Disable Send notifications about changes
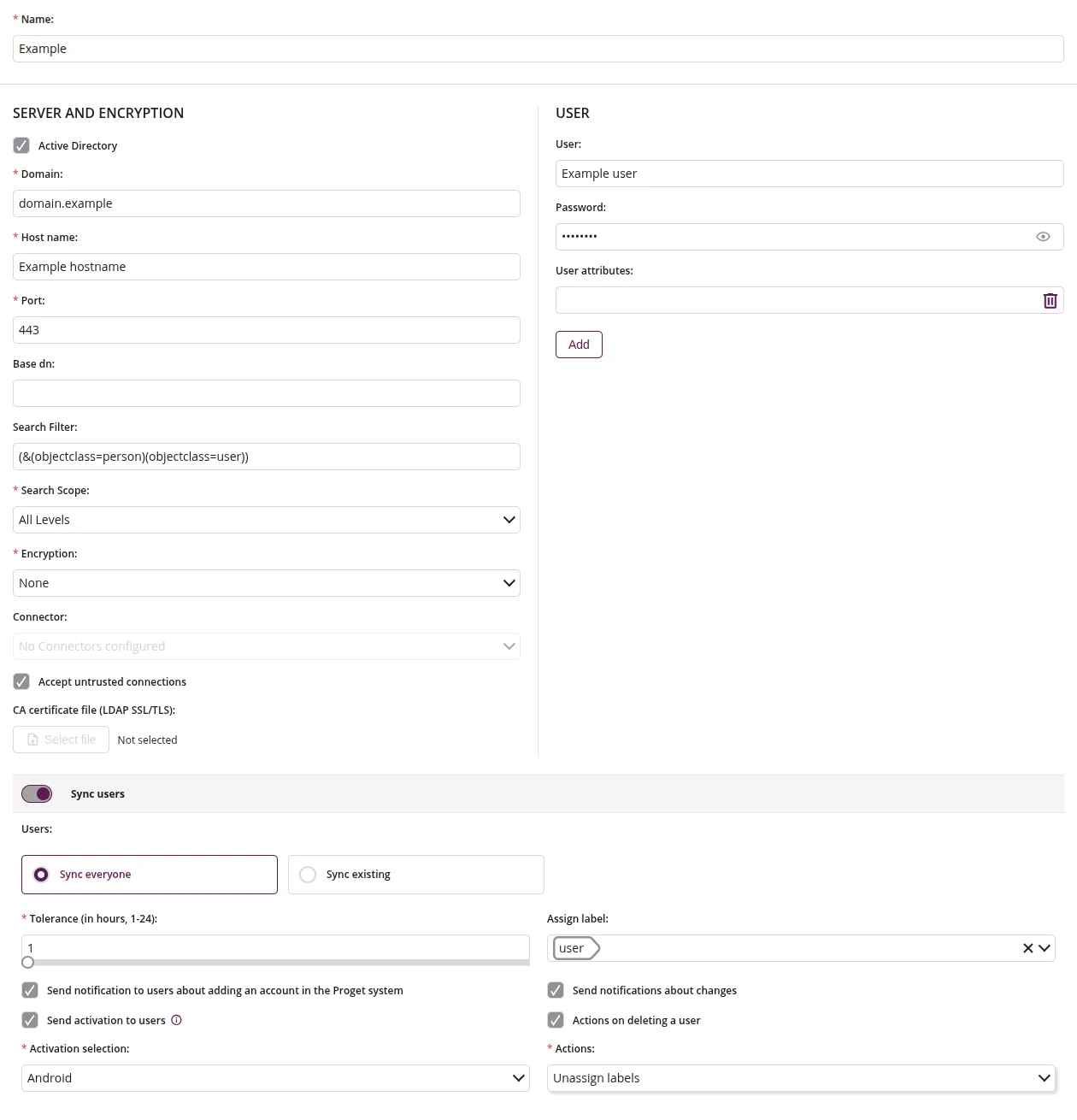Image resolution: width=1077 pixels, height=1120 pixels. pos(556,990)
